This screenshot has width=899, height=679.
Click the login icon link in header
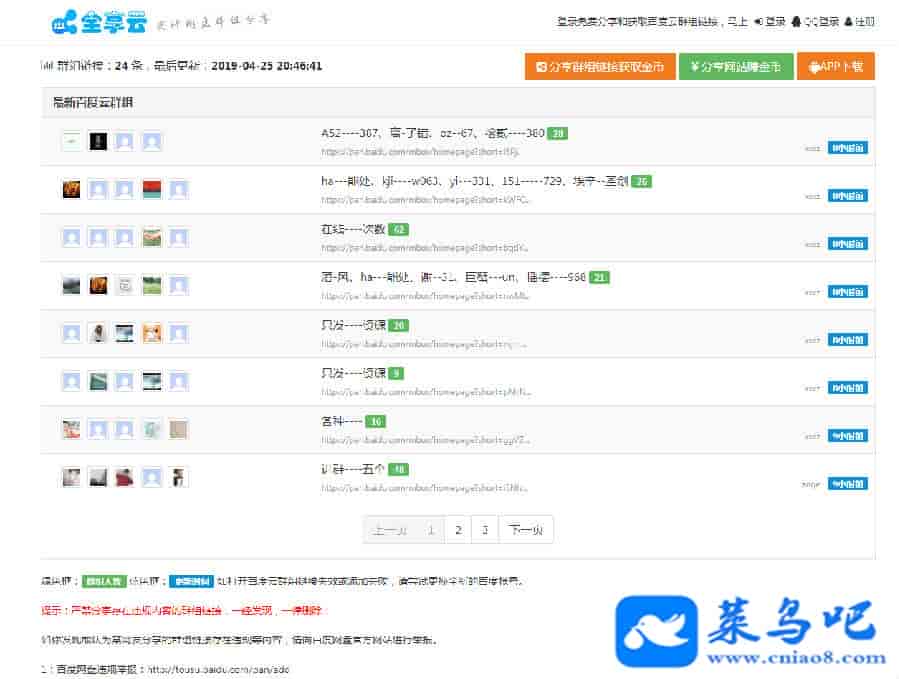click(758, 21)
